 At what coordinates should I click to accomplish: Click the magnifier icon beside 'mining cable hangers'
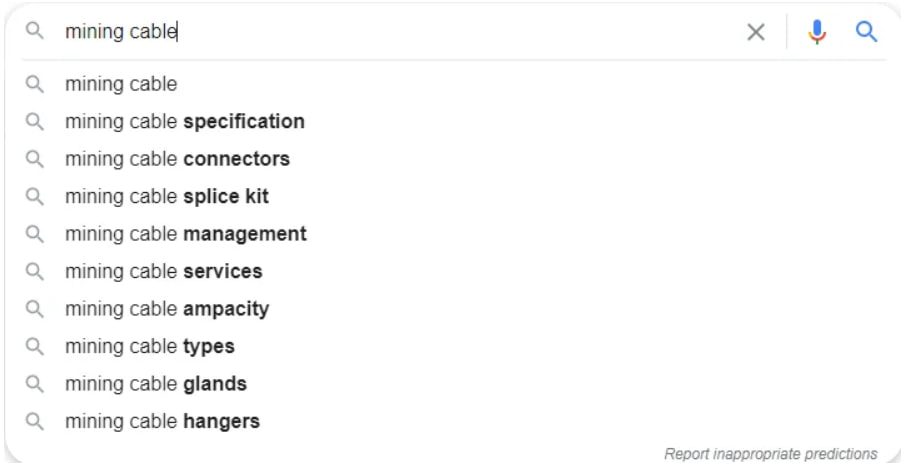tap(35, 421)
